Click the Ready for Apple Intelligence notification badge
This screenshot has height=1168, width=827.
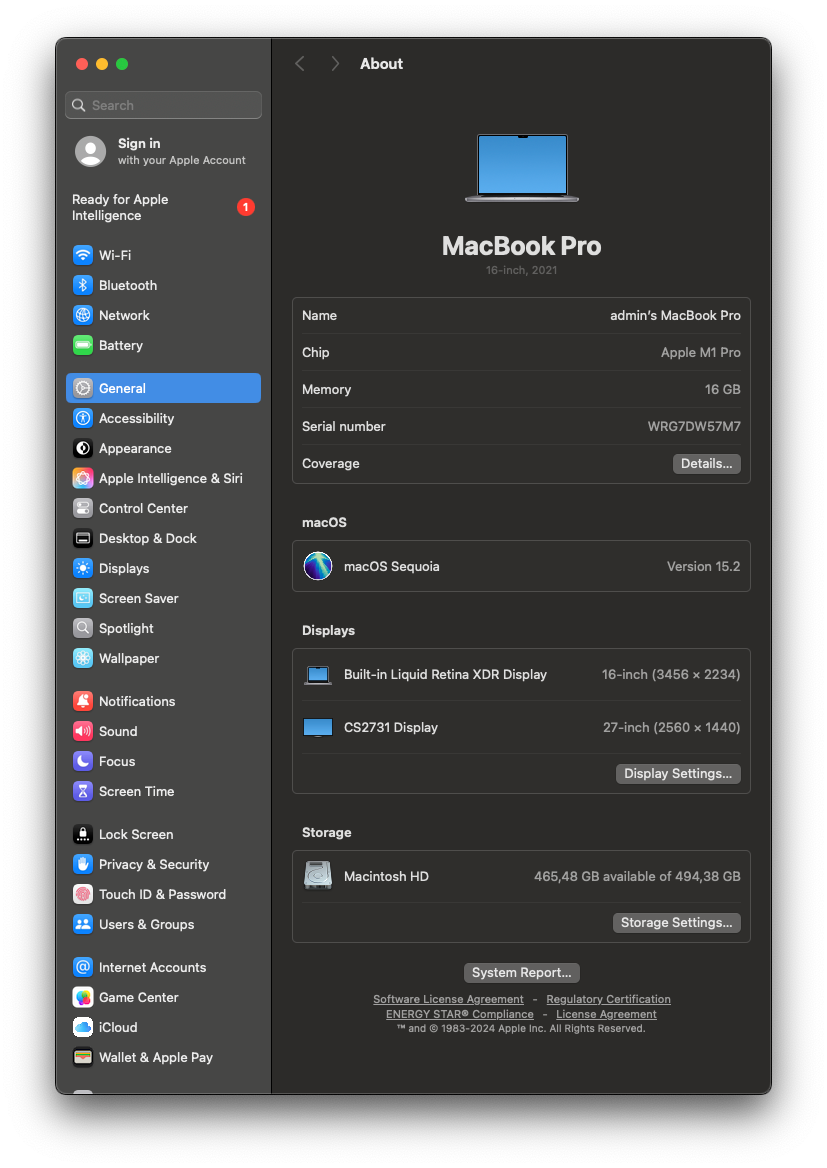coord(245,207)
